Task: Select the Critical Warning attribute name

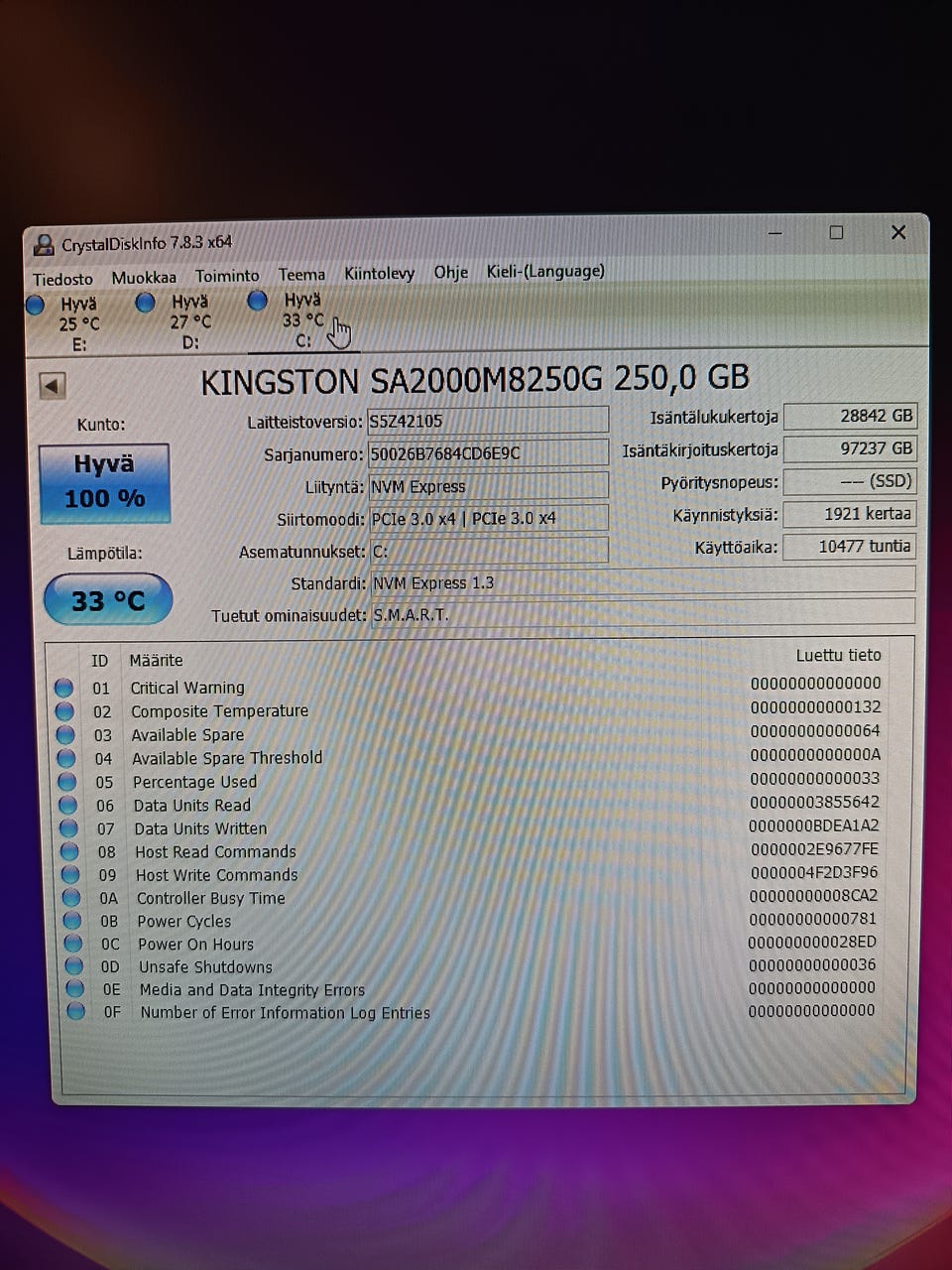Action: 187,688
